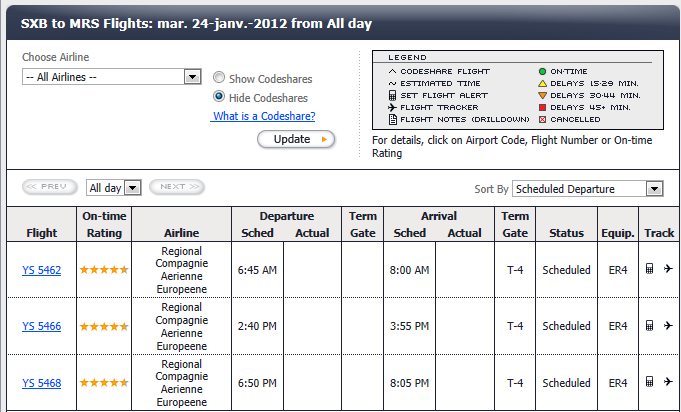Click the orange 30-44 min delay legend icon
The width and height of the screenshot is (681, 412).
point(542,96)
